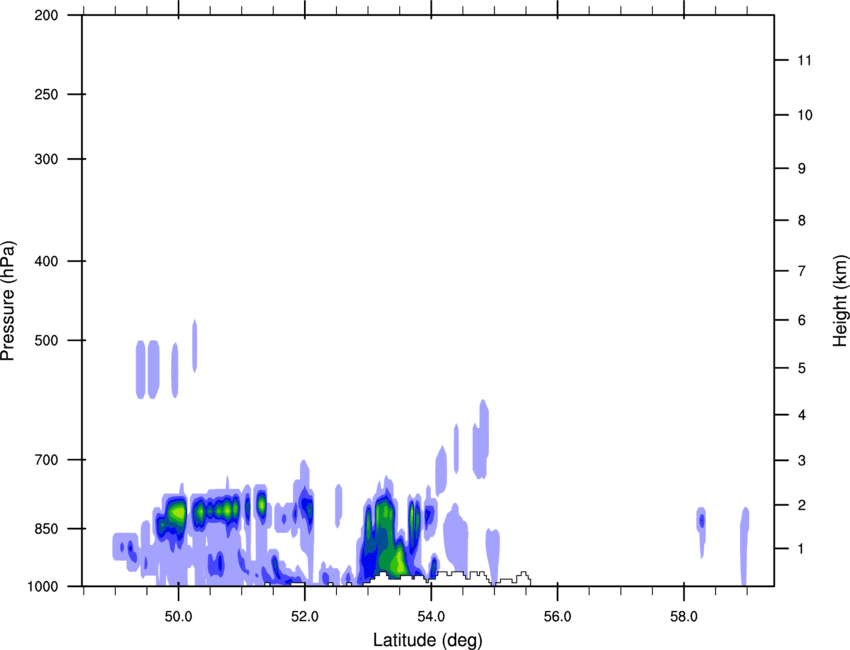Screen dimensions: 850x650
Task: Click the terrain outline between 54 and 55.5 latitude
Action: pyautogui.click(x=484, y=577)
